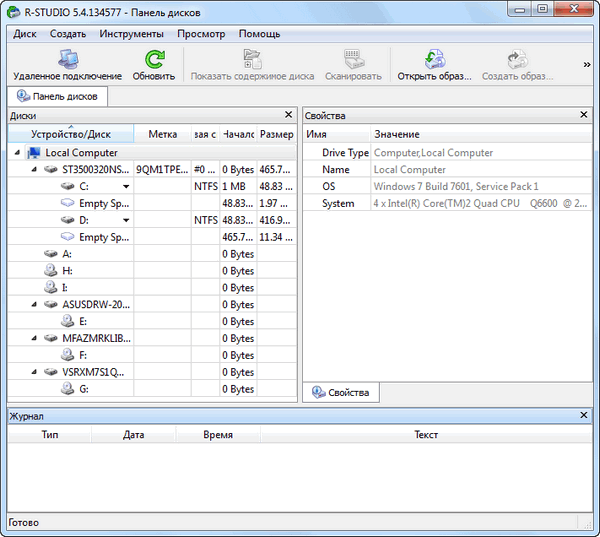Sort by the Размер column header
Image resolution: width=600 pixels, height=537 pixels.
coord(276,134)
